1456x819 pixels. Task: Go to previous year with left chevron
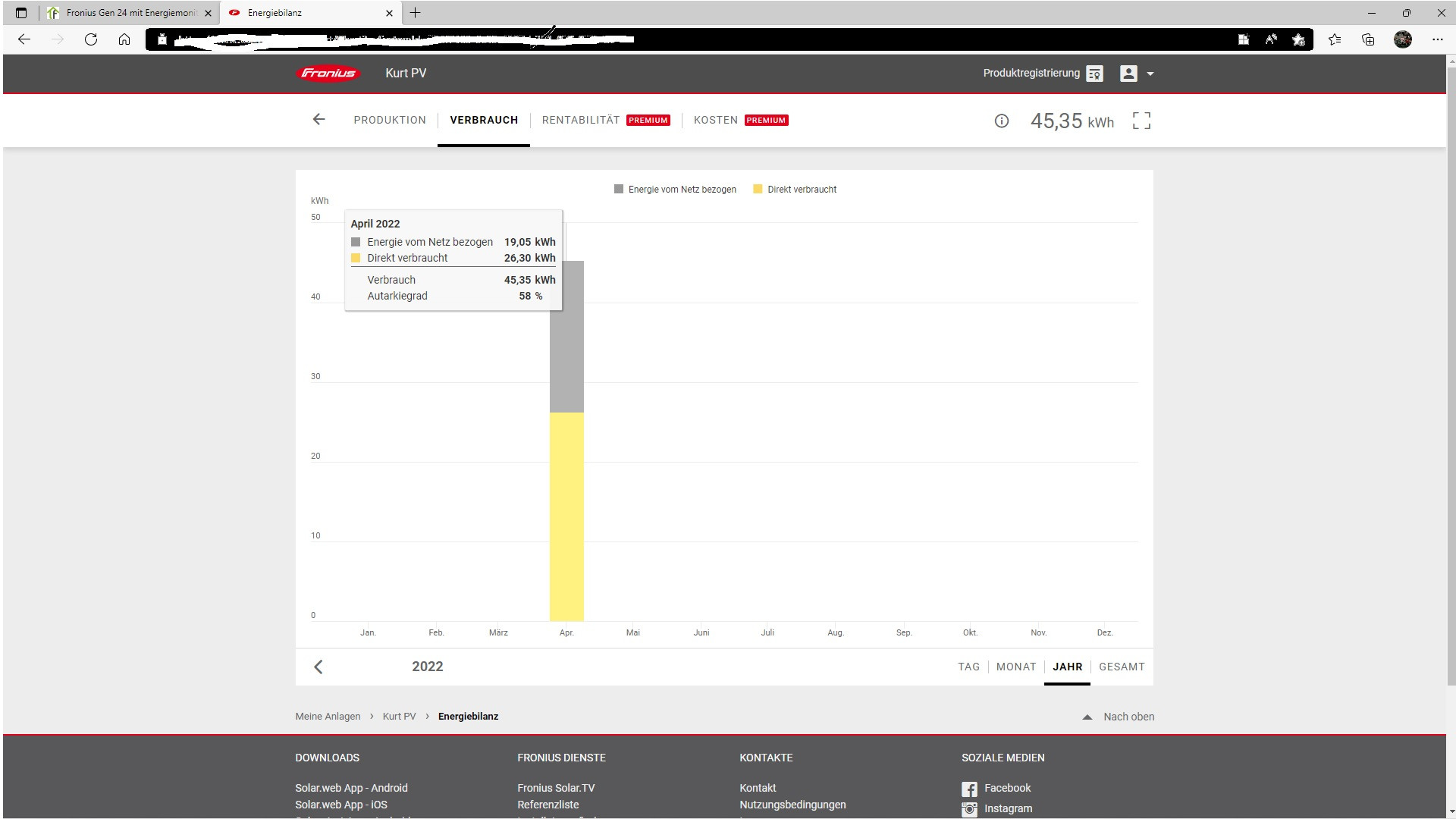click(x=318, y=667)
